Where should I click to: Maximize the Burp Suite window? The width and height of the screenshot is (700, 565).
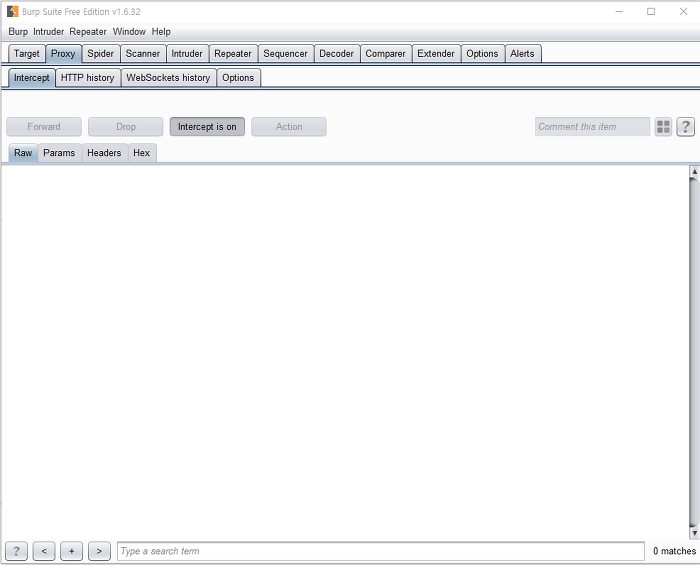pyautogui.click(x=651, y=12)
